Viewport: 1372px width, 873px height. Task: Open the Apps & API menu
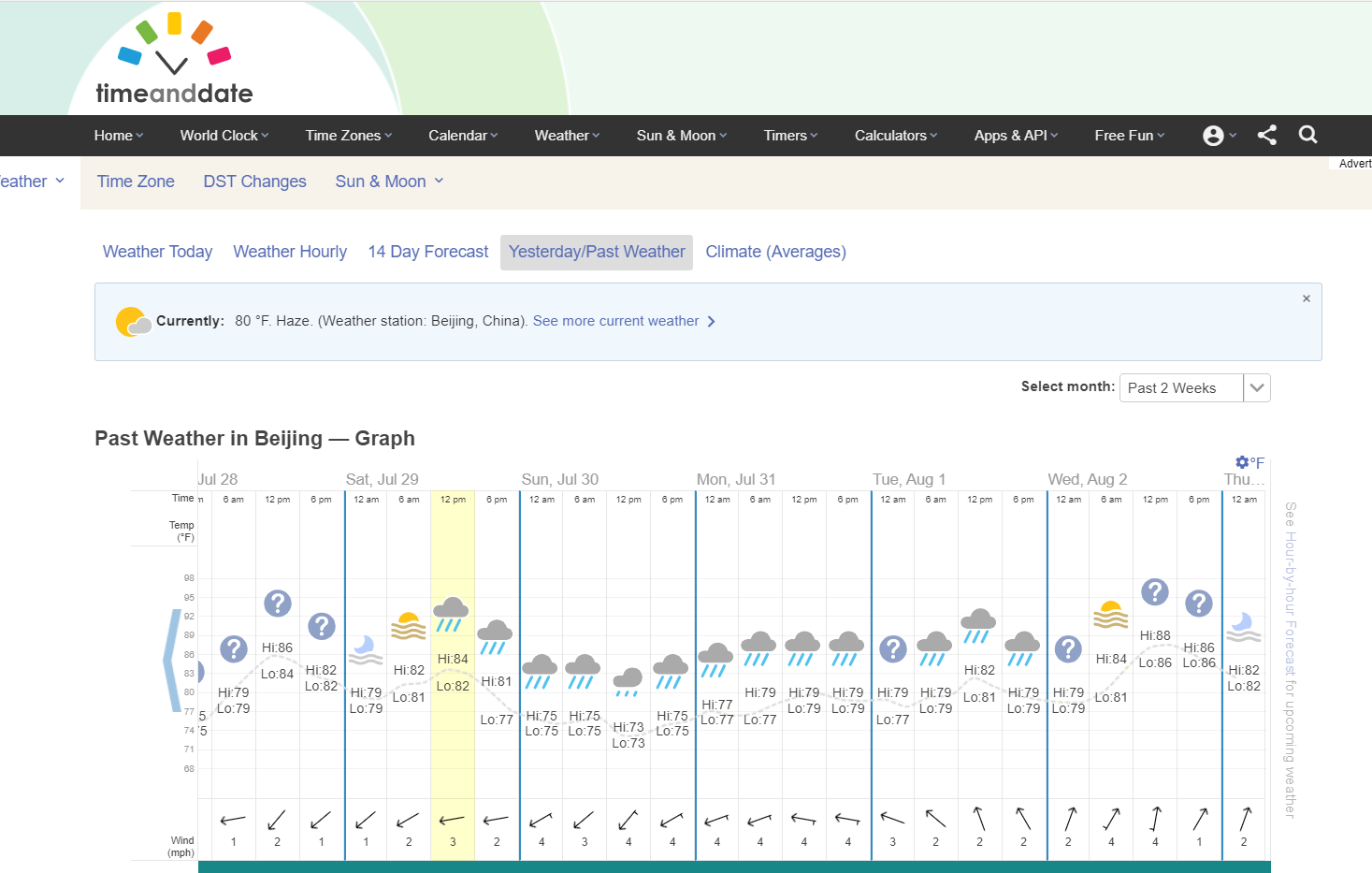[1016, 136]
